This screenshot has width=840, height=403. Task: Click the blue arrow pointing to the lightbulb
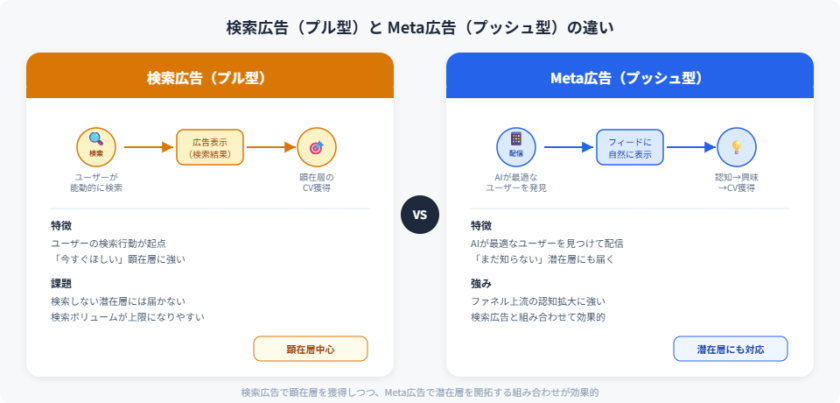point(691,147)
